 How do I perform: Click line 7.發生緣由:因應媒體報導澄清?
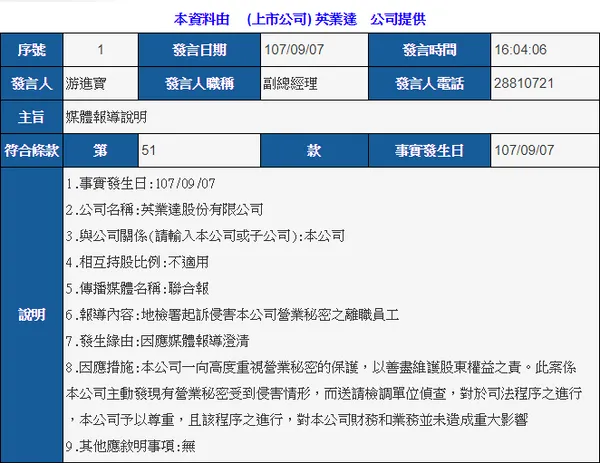pos(158,341)
